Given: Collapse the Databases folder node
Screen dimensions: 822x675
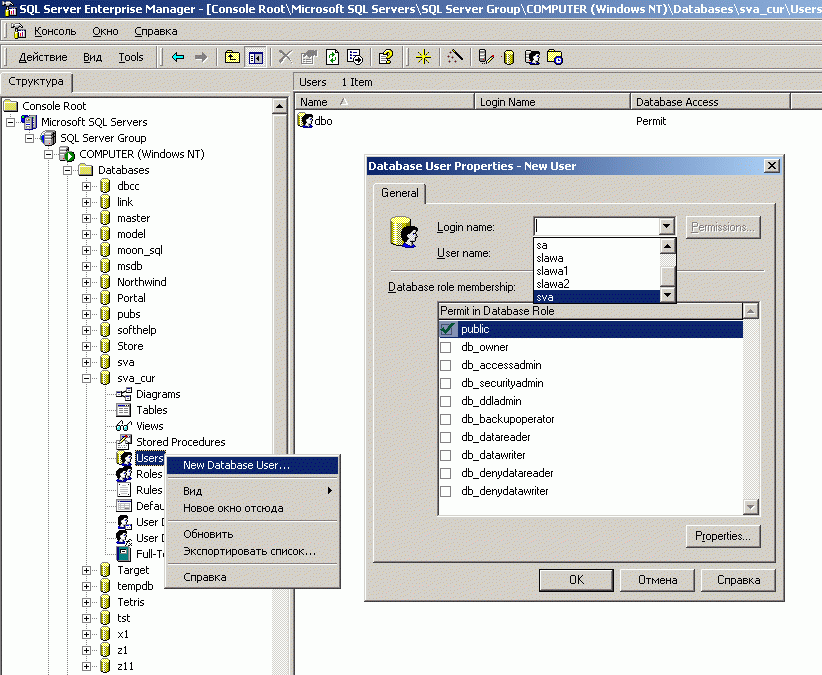Looking at the screenshot, I should [x=67, y=170].
